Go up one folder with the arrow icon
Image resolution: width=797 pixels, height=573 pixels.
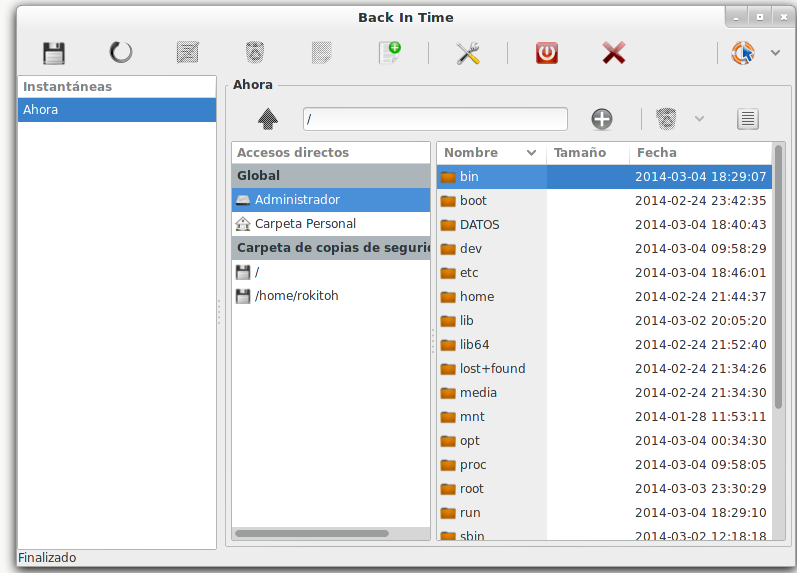pos(268,119)
